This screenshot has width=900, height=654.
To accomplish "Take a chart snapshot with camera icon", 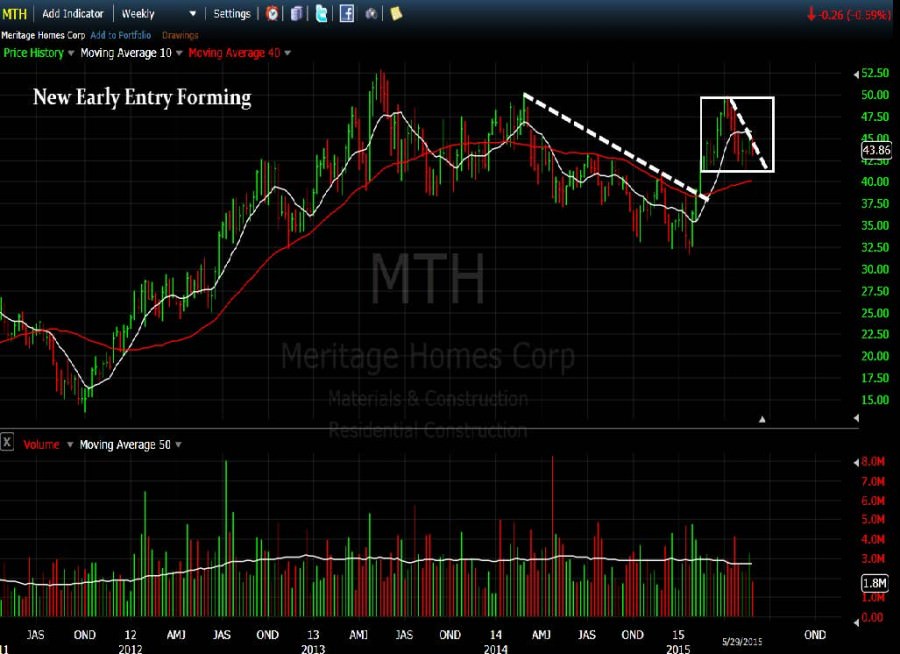I will tap(371, 13).
